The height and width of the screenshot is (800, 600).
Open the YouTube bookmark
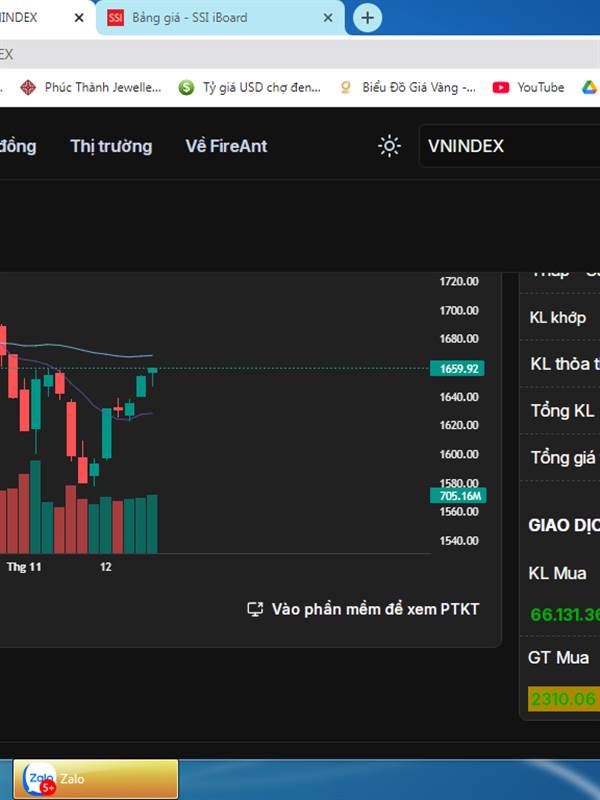click(x=529, y=88)
